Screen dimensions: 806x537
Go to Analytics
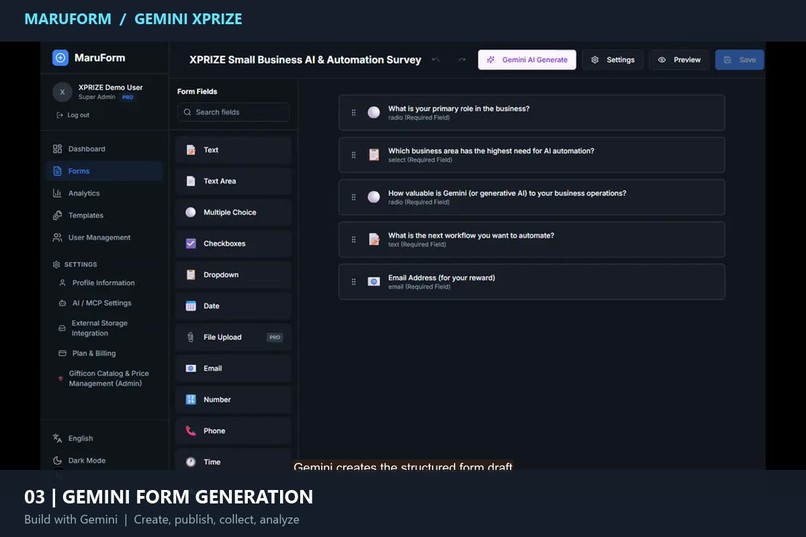click(105, 193)
